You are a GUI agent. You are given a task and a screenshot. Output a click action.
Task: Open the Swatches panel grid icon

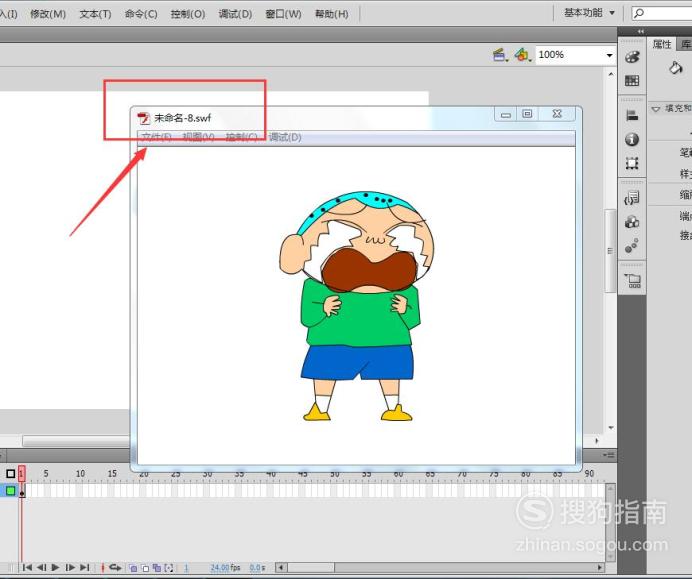[x=632, y=80]
